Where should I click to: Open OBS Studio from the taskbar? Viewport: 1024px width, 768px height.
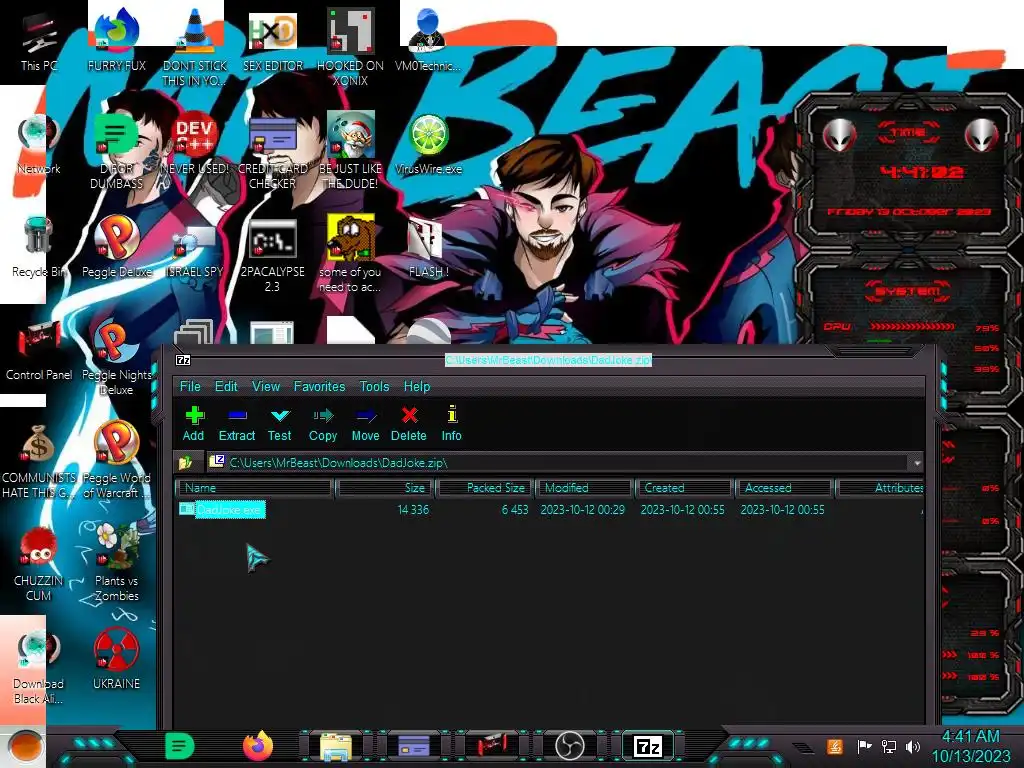pyautogui.click(x=569, y=746)
